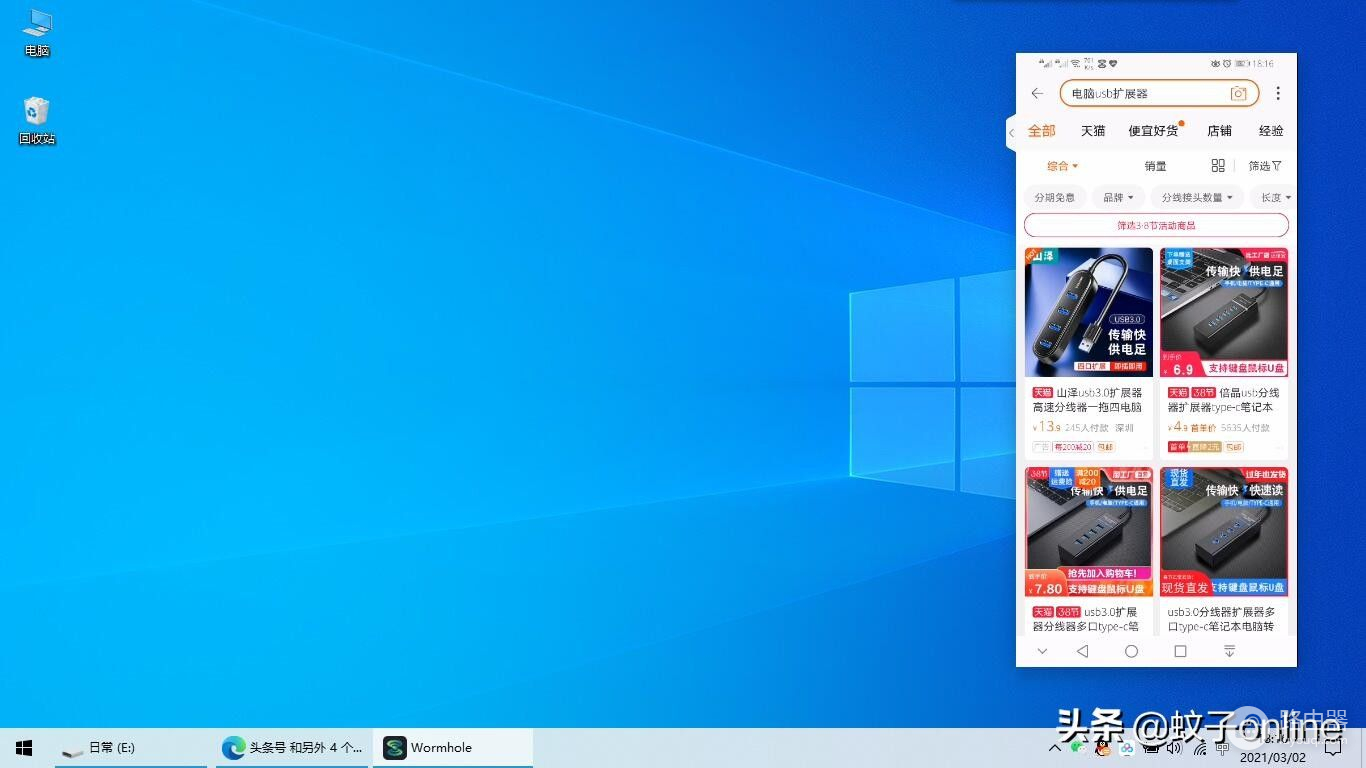Open the ¥7.80 hub product image

(x=1089, y=532)
